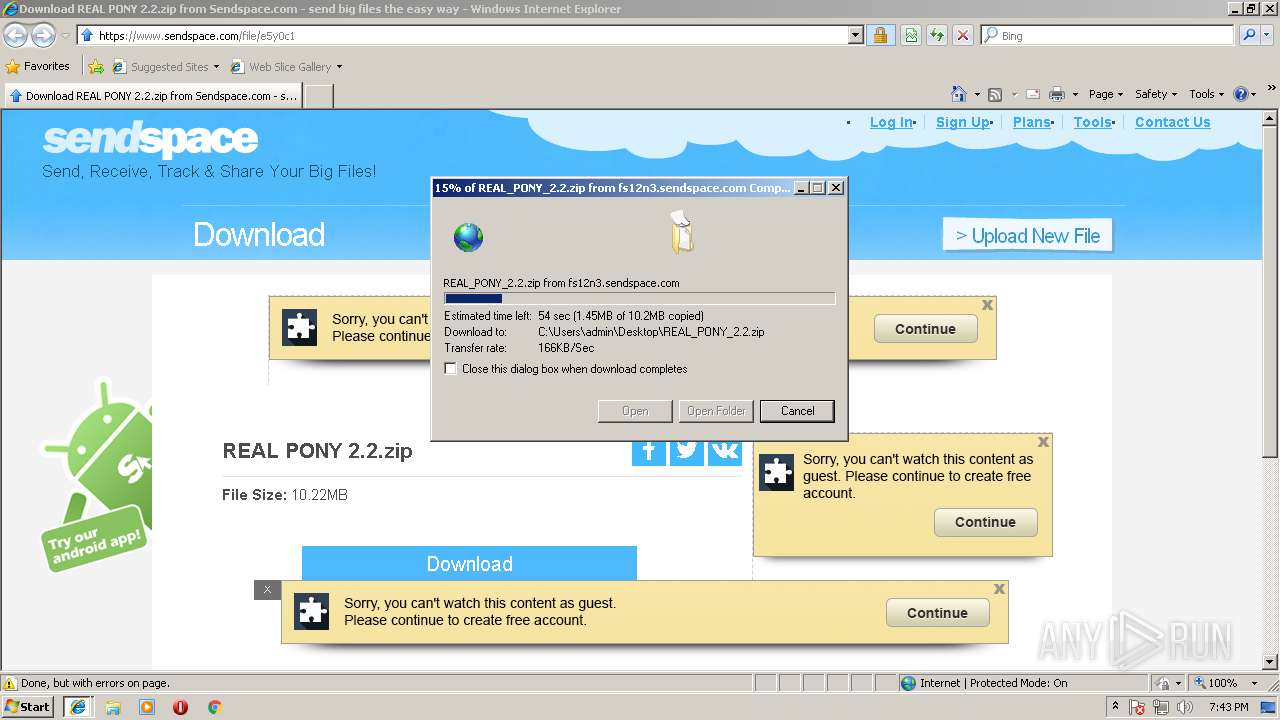Click the Help question mark icon

[1241, 94]
